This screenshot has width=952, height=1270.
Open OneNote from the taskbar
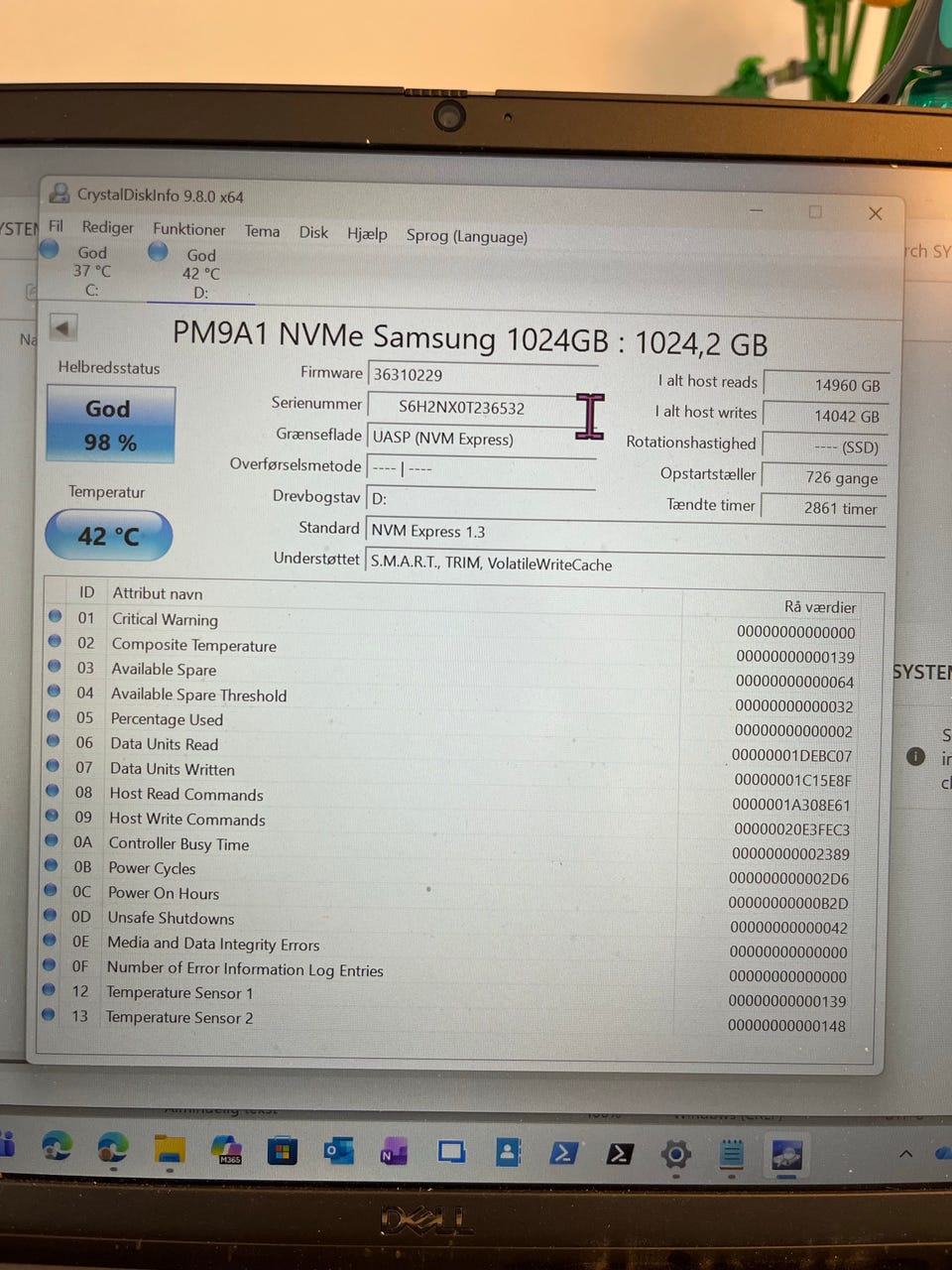click(x=394, y=1152)
